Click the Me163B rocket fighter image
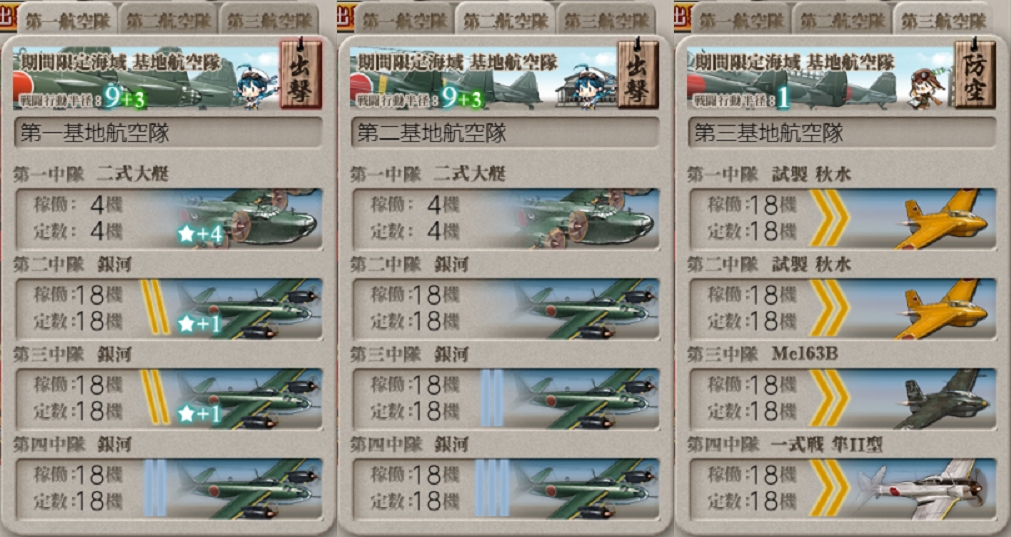1011x537 pixels. [x=943, y=398]
